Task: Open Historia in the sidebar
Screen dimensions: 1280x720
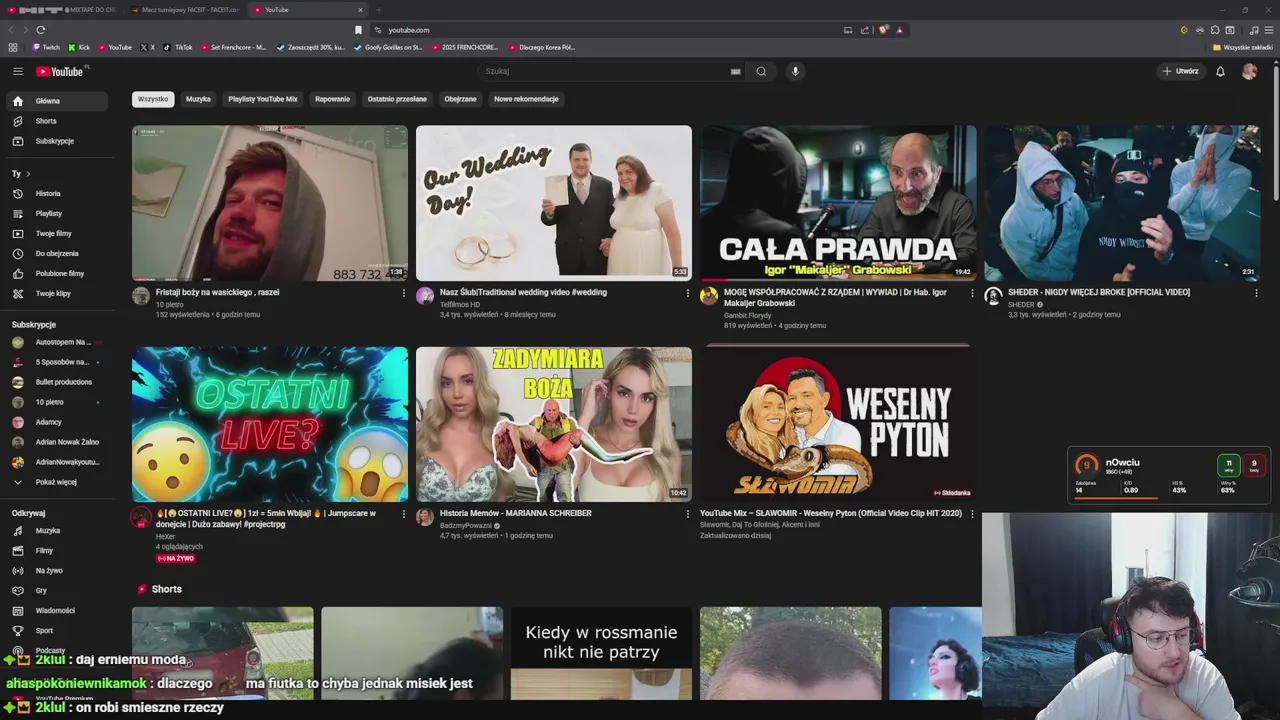Action: coord(55,193)
